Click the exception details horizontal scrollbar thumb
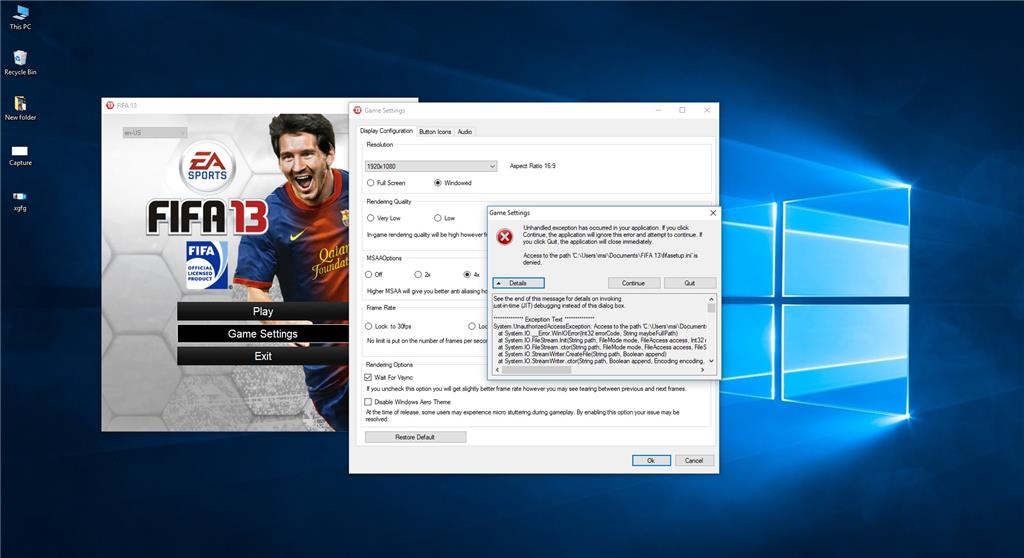This screenshot has height=558, width=1024. (x=537, y=370)
